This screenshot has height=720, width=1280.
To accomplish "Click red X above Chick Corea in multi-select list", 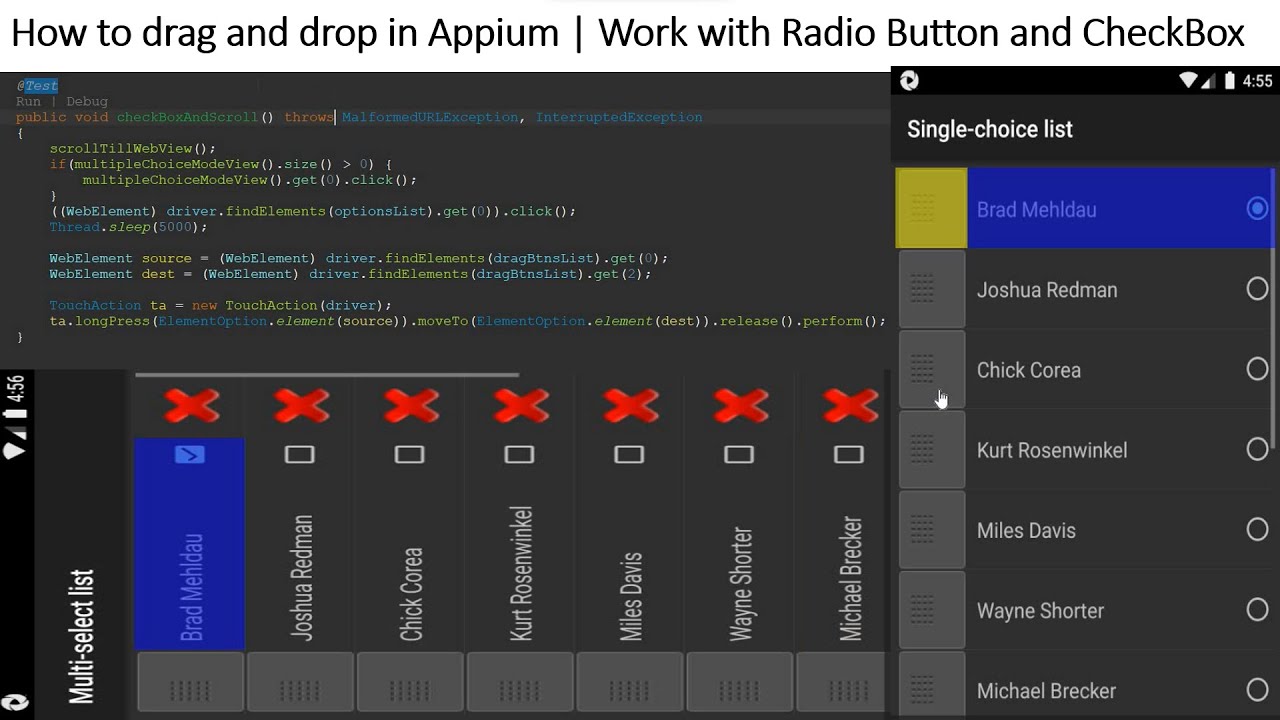I will tap(411, 406).
